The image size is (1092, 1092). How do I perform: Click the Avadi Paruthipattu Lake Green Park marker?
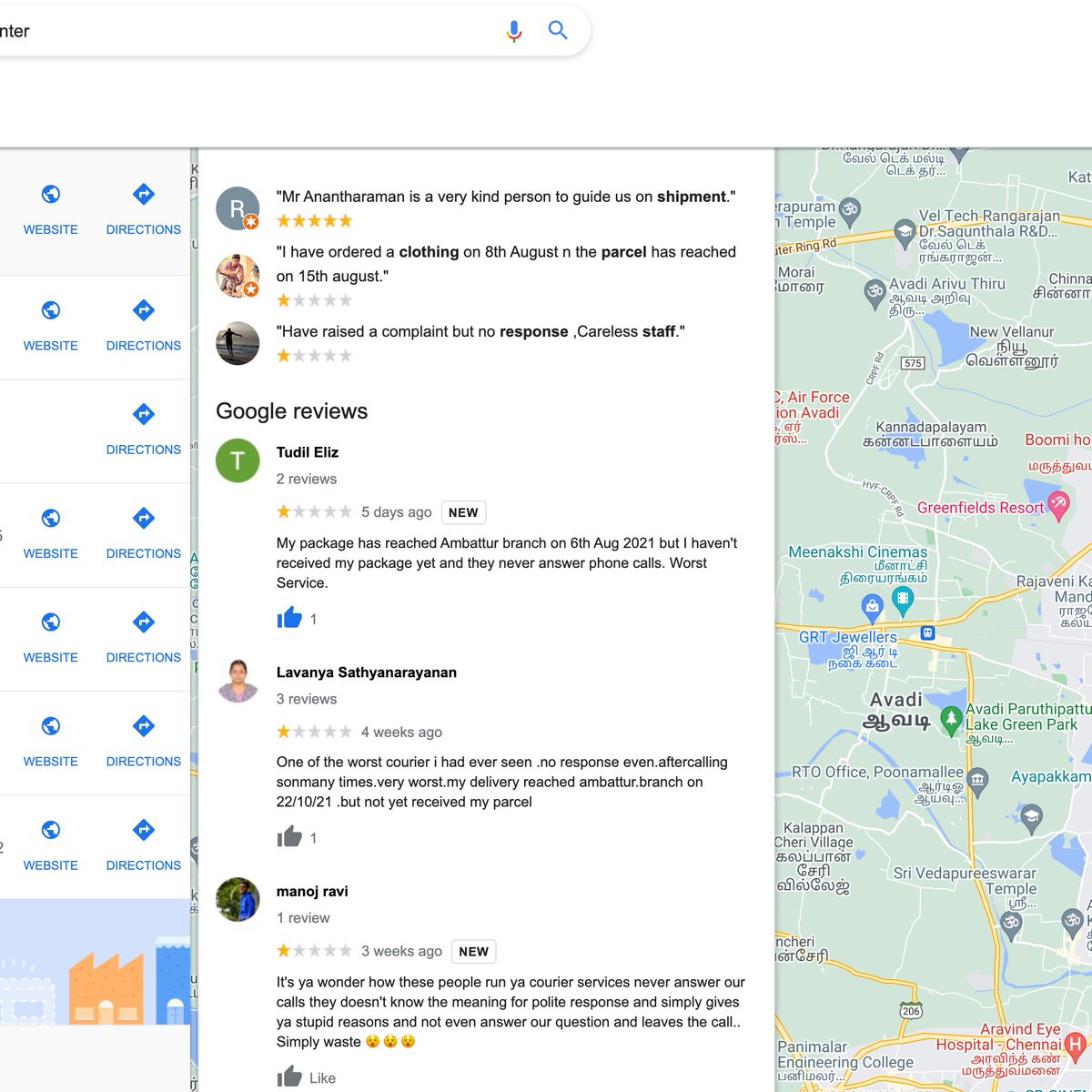pos(951,720)
